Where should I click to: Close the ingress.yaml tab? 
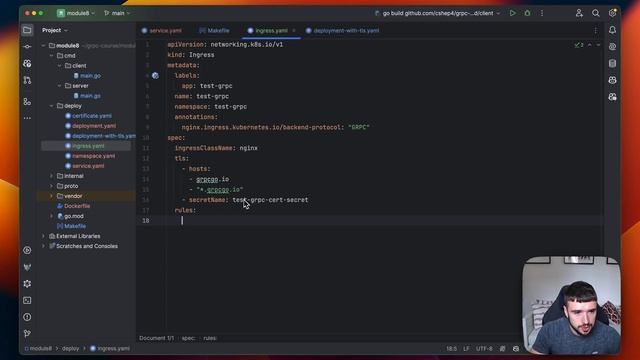[x=294, y=31]
